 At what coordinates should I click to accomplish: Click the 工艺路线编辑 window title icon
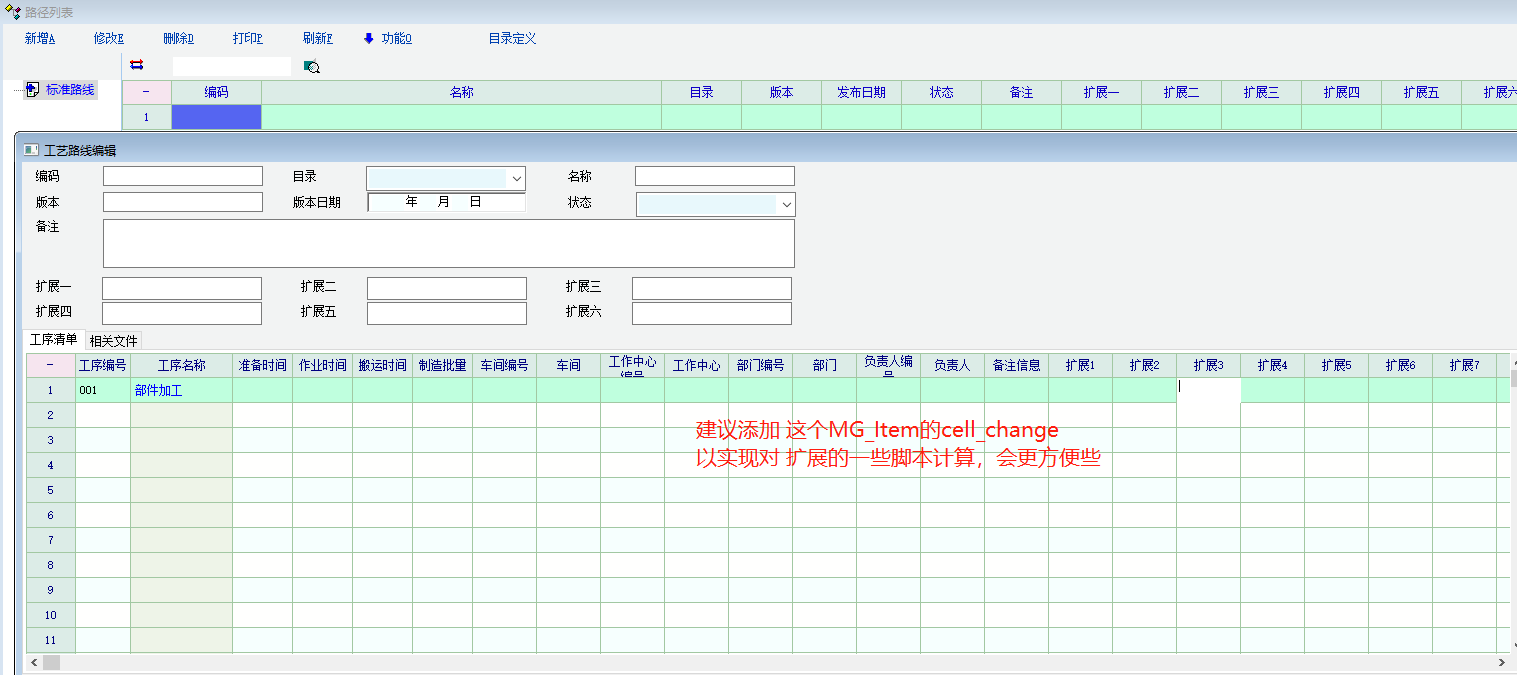pos(31,150)
